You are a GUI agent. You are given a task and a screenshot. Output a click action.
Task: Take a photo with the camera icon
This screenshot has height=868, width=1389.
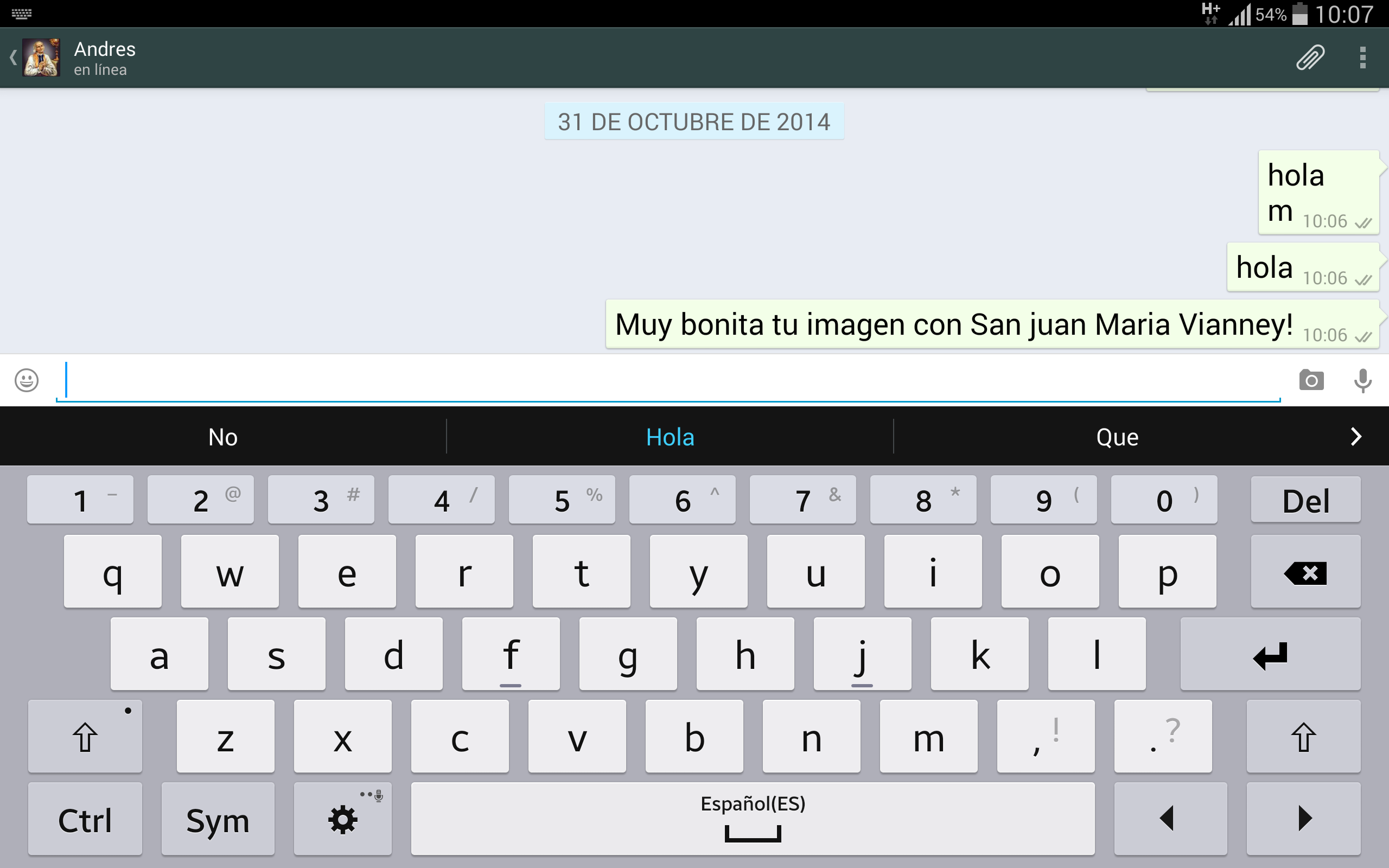(x=1312, y=380)
